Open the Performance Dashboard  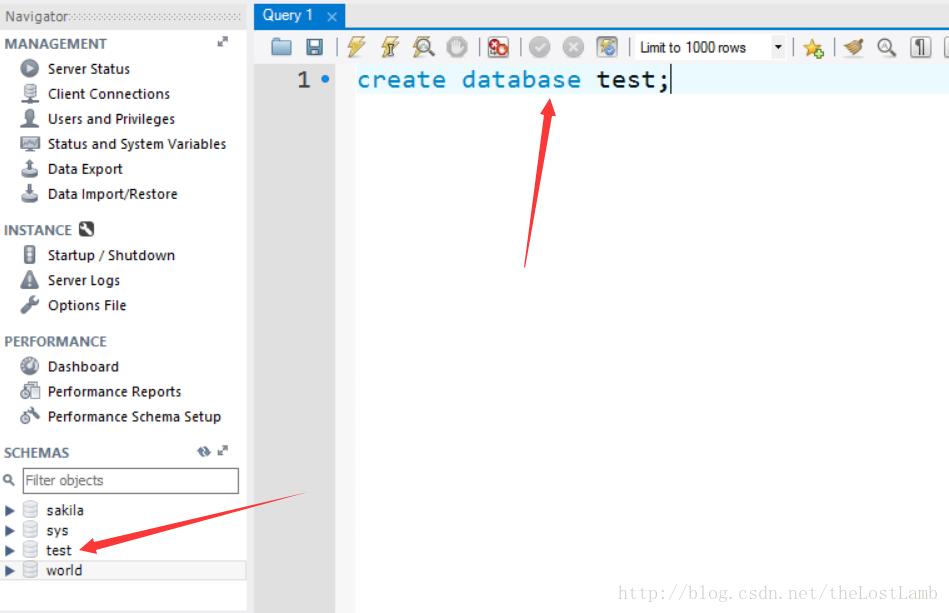click(83, 366)
